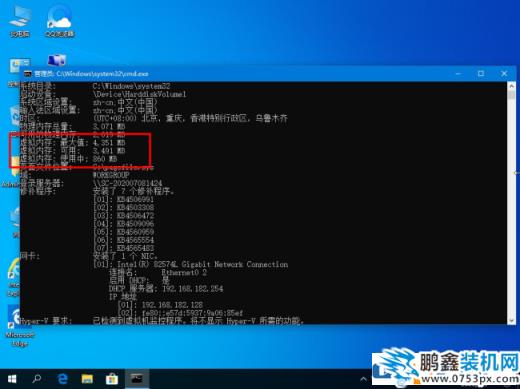The width and height of the screenshot is (520, 389).
Task: Click hotfix entry [07]
Action: click(x=123, y=248)
